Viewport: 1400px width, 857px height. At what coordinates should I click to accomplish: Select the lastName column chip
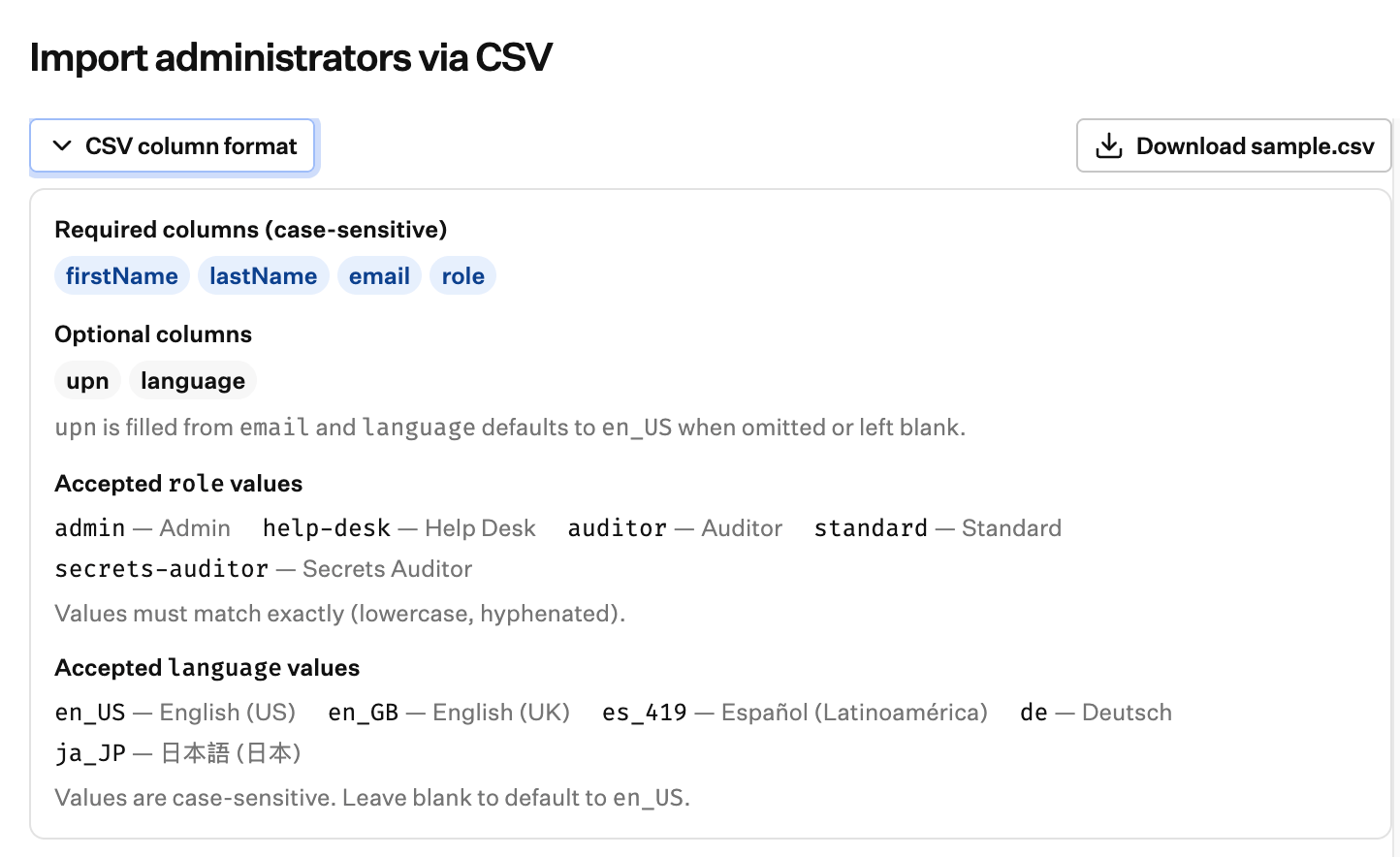[264, 276]
